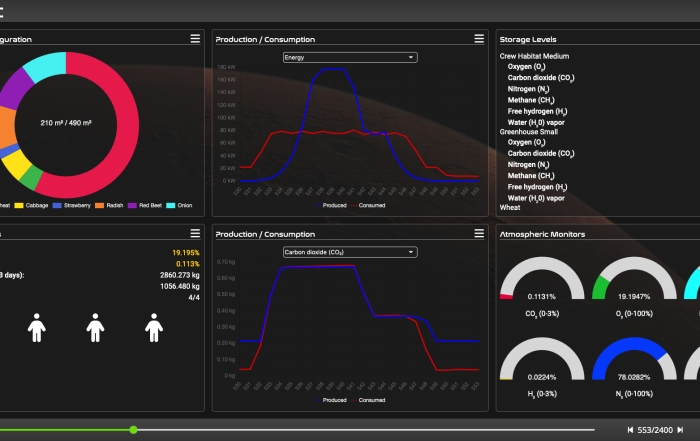Viewport: 700px width, 441px height.
Task: Skip to the next simulation step
Action: [x=680, y=430]
